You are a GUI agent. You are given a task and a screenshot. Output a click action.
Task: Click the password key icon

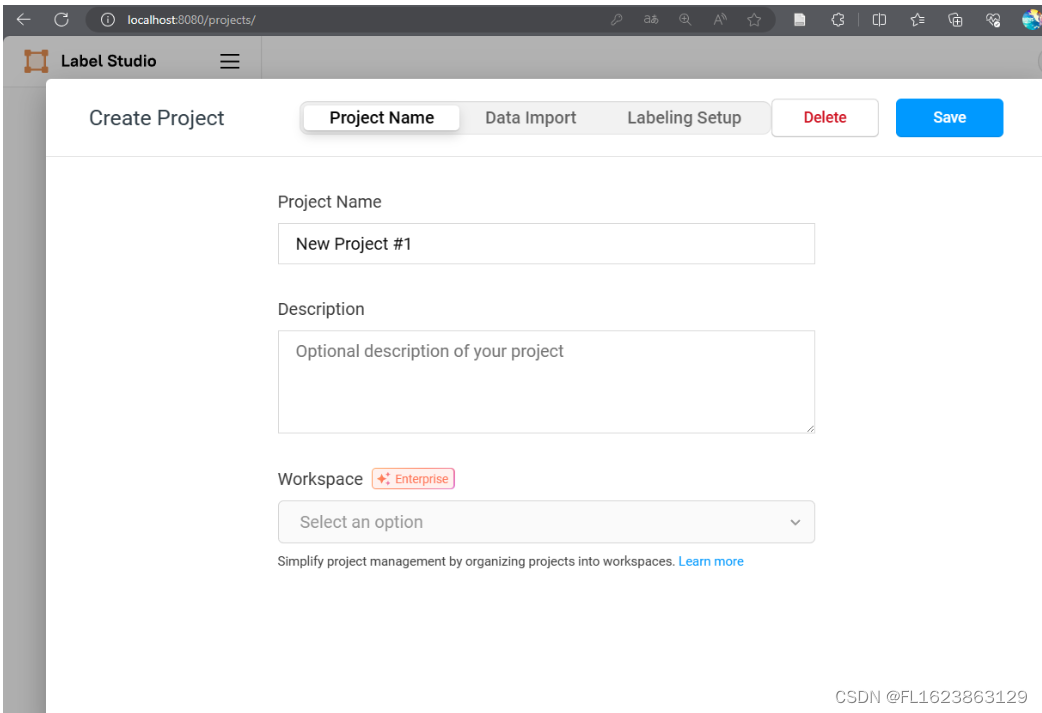coord(617,19)
